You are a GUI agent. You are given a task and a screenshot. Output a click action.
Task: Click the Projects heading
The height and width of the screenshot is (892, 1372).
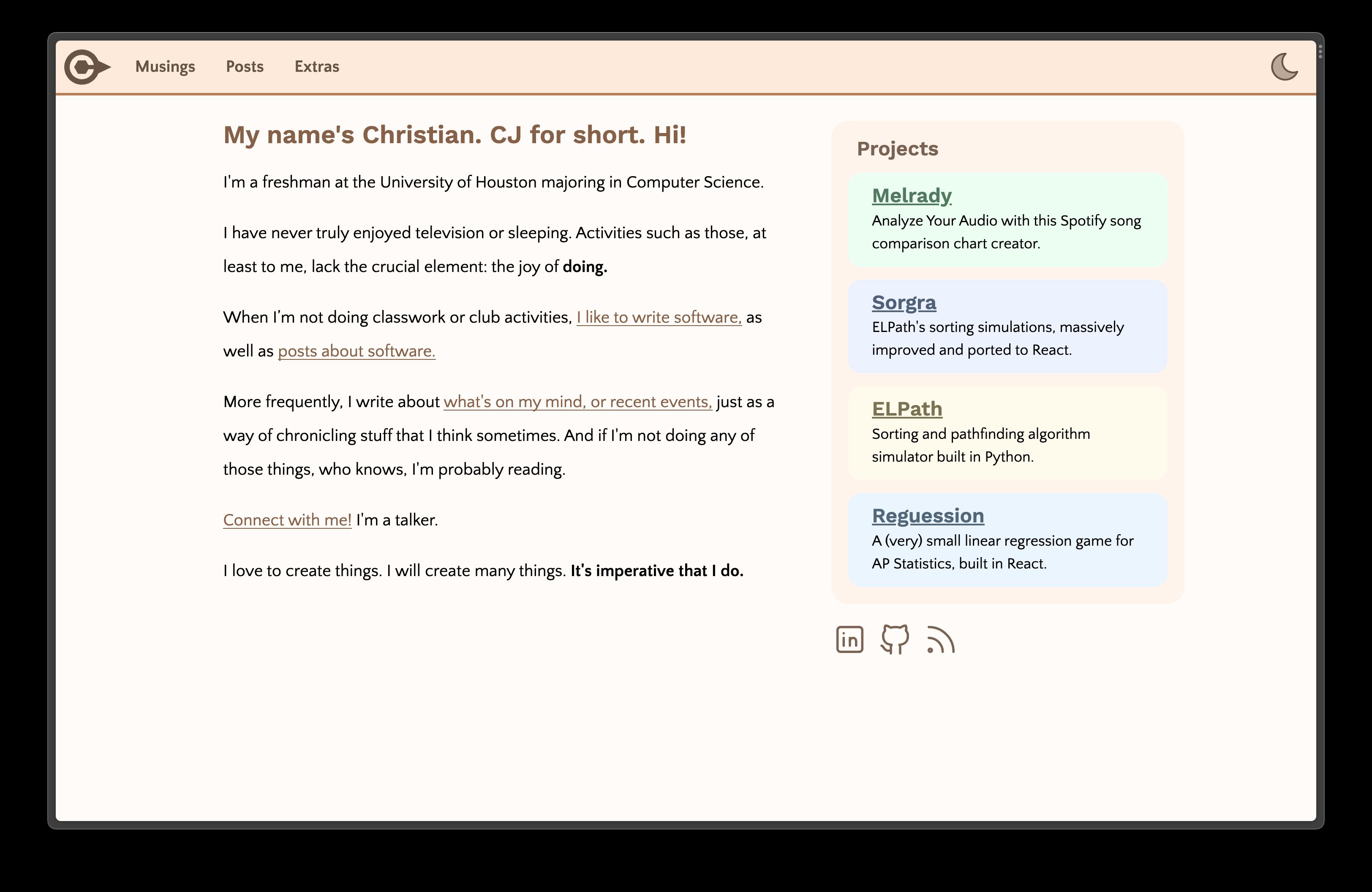898,148
